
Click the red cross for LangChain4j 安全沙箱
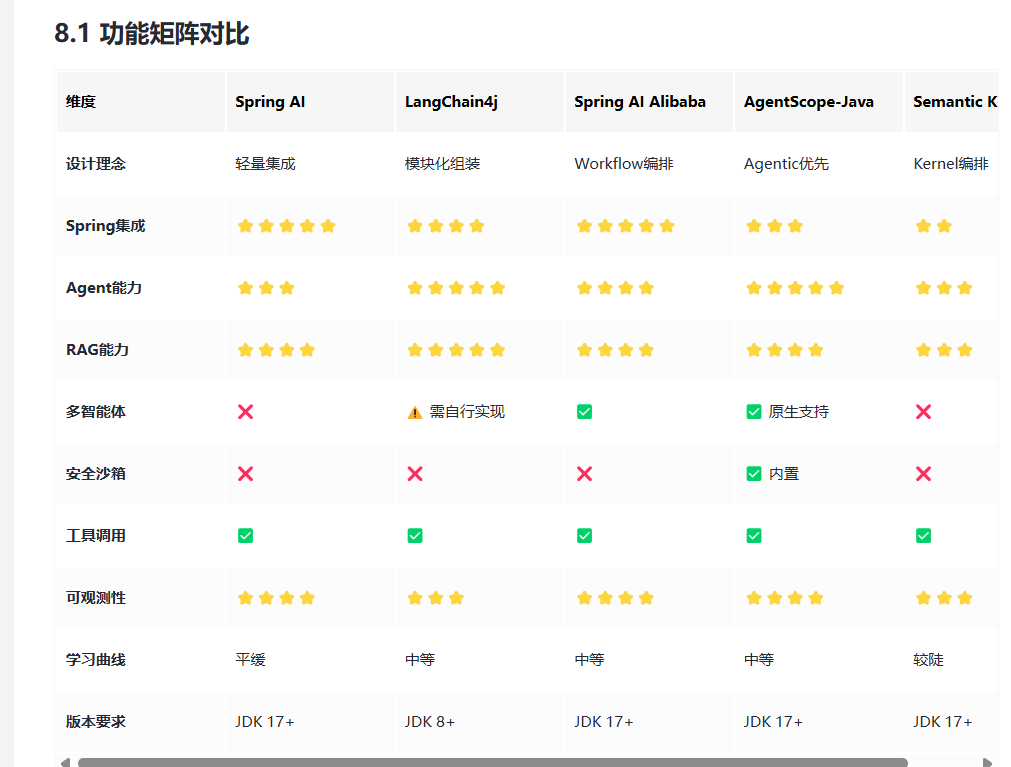coord(415,474)
